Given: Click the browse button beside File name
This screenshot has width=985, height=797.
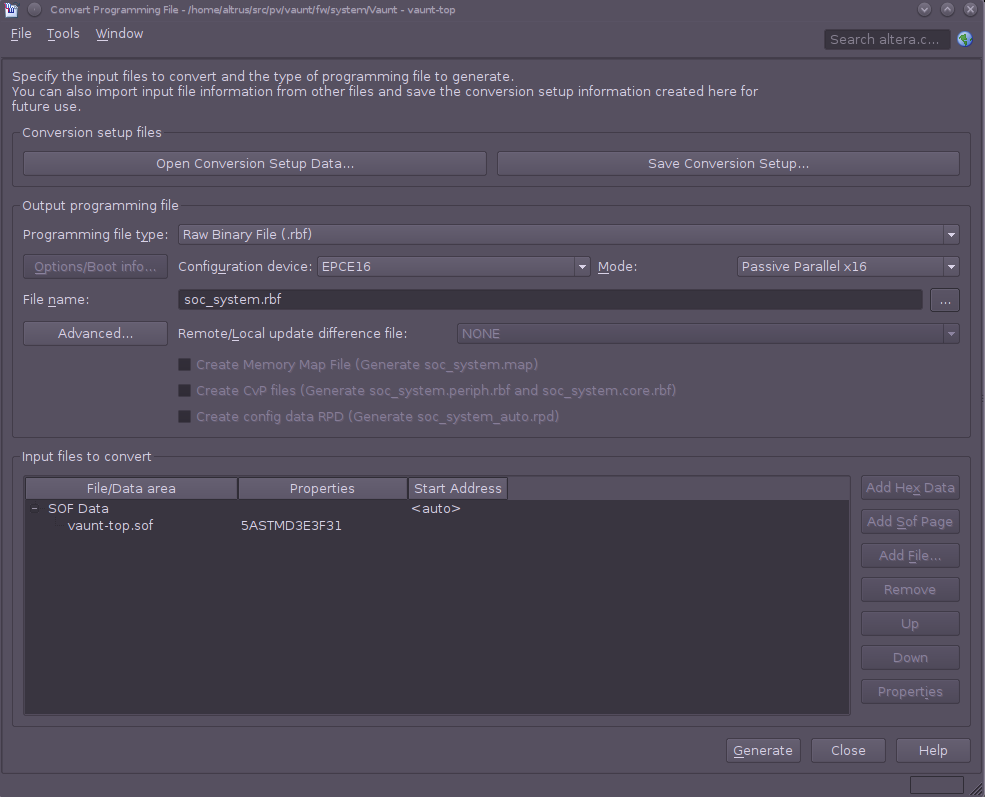Looking at the screenshot, I should click(x=944, y=299).
